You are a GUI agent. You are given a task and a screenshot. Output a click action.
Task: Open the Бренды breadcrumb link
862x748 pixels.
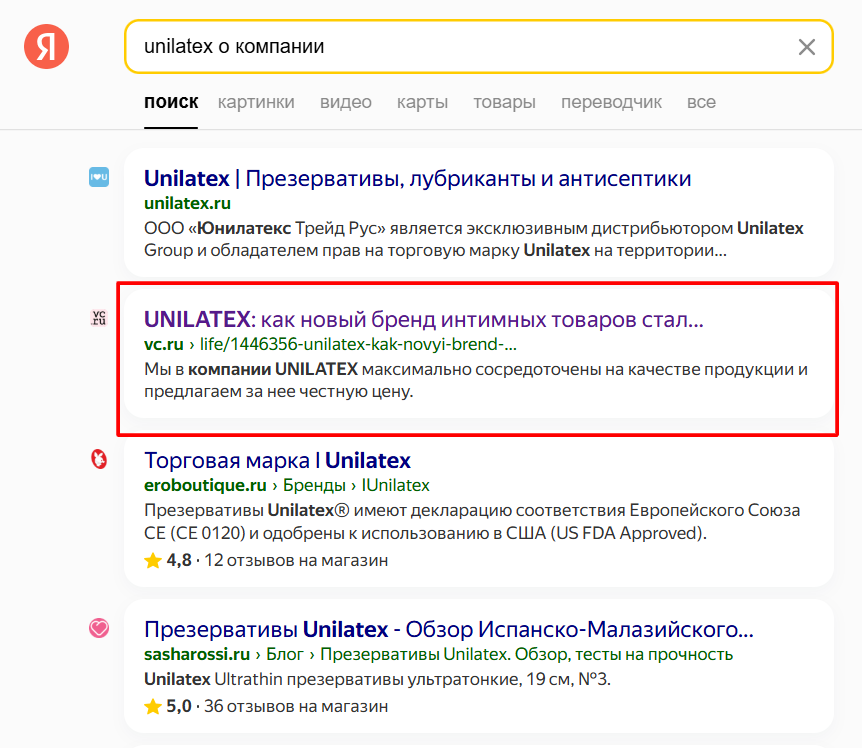coord(314,485)
